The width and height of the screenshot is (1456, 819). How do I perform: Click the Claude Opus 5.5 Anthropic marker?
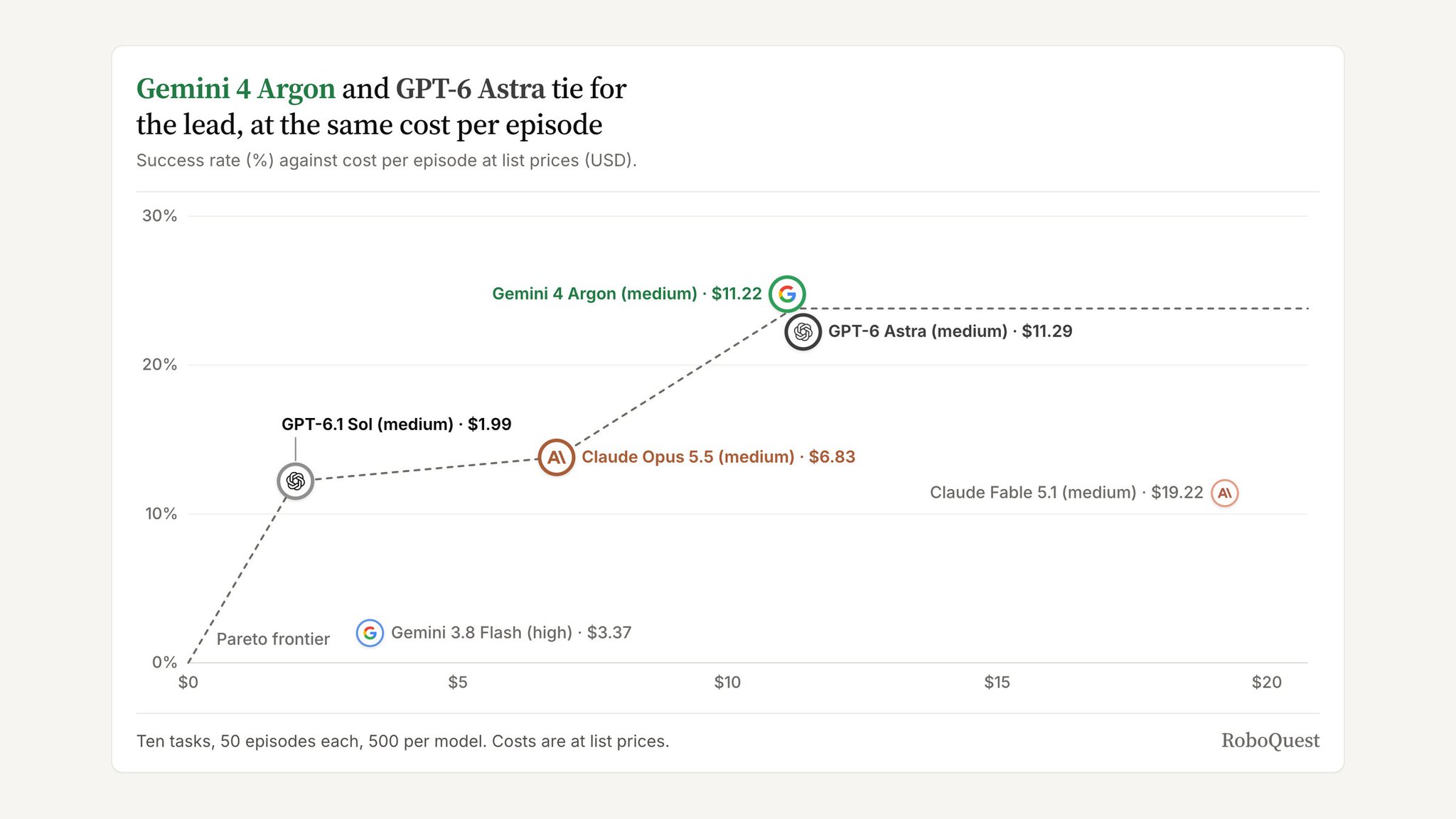(x=556, y=457)
